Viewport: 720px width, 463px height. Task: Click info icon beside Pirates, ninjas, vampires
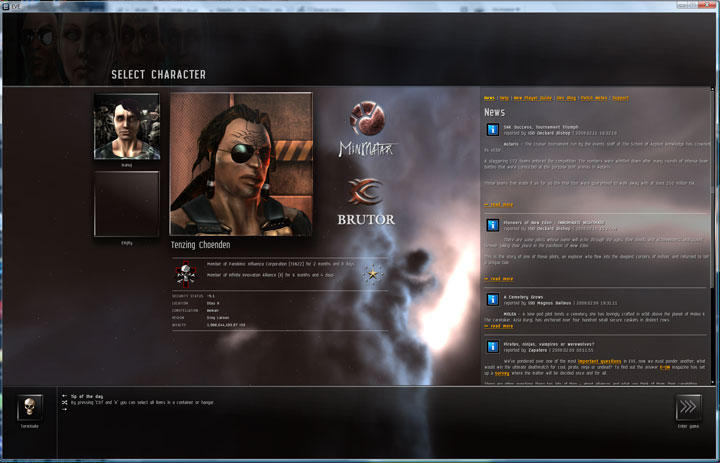click(x=493, y=346)
